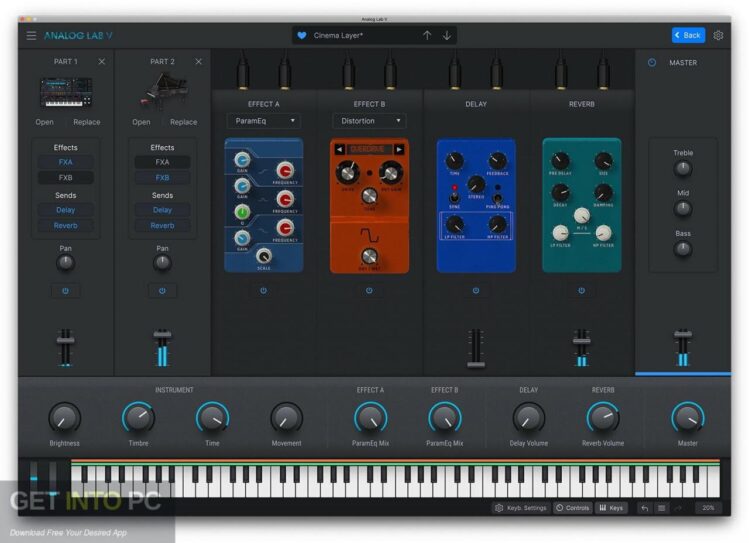Viewport: 749px width, 543px height.
Task: Click the Delay pedal Feedback knob
Action: point(498,161)
